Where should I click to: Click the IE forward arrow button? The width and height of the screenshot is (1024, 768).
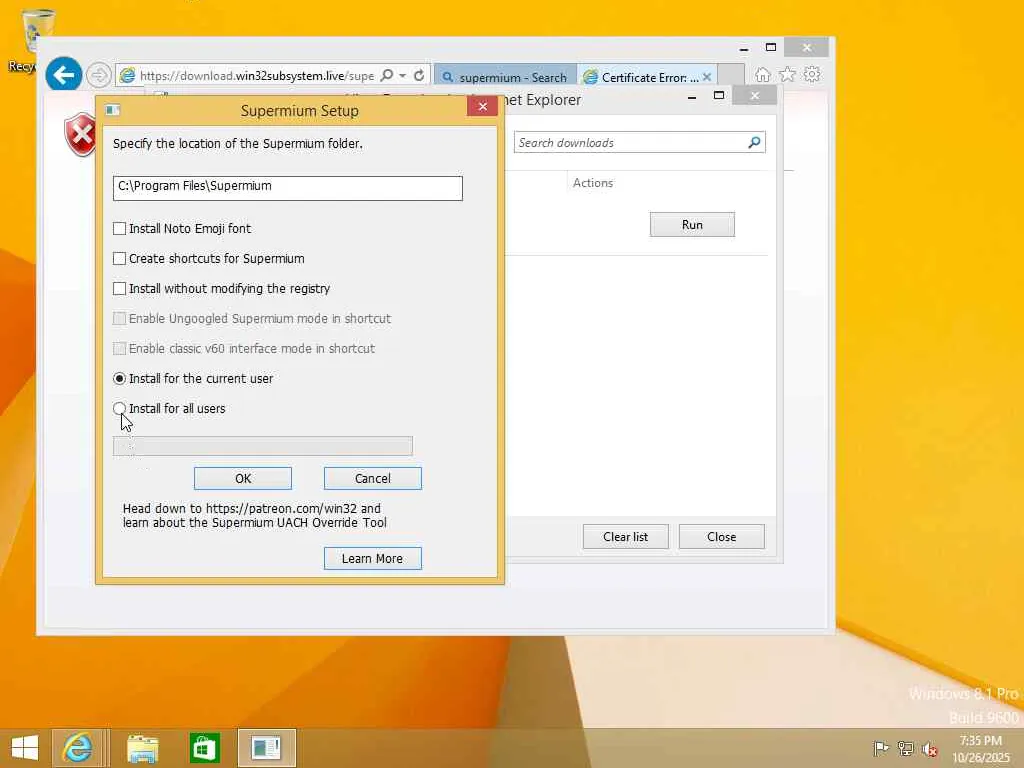(x=99, y=76)
